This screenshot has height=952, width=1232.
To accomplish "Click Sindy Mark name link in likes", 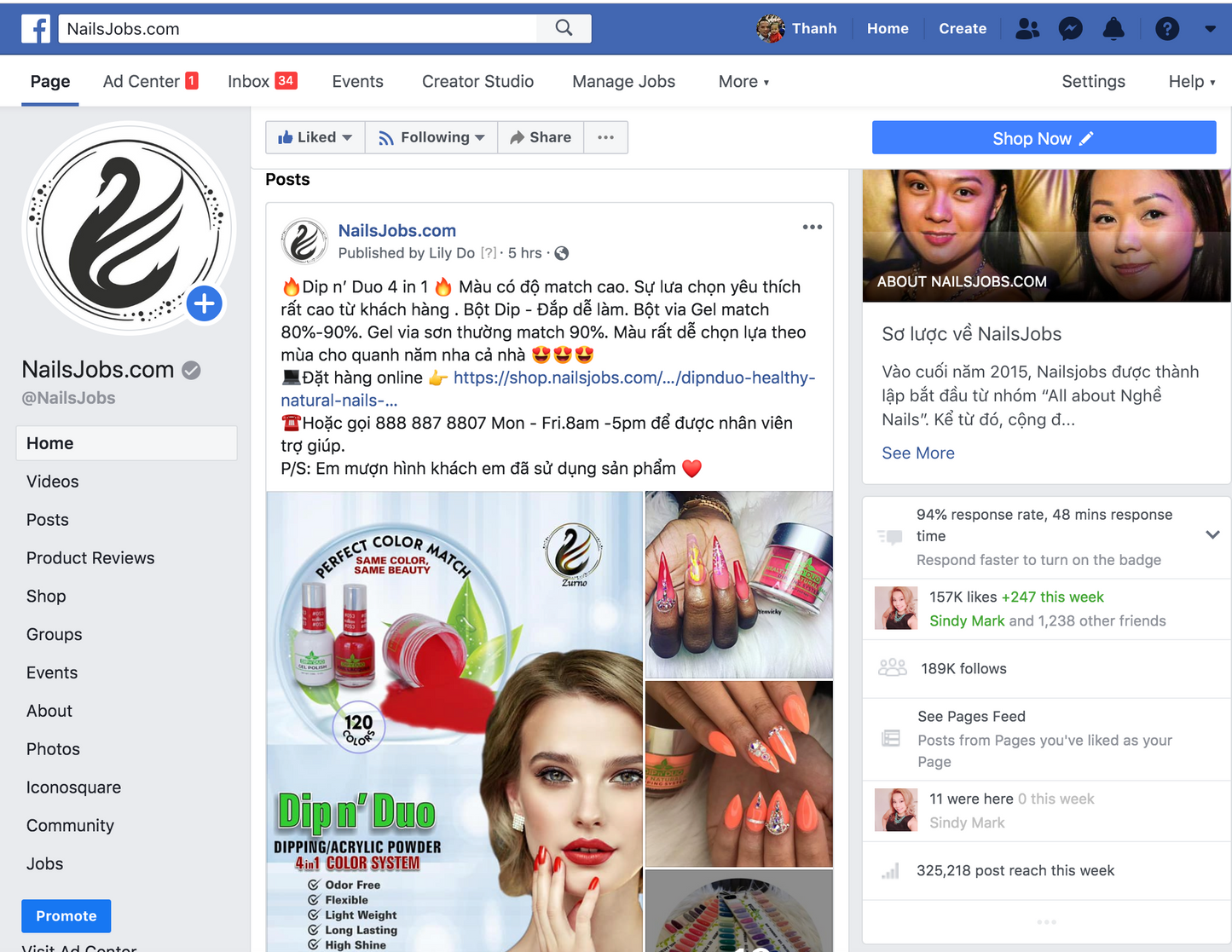I will tap(967, 621).
